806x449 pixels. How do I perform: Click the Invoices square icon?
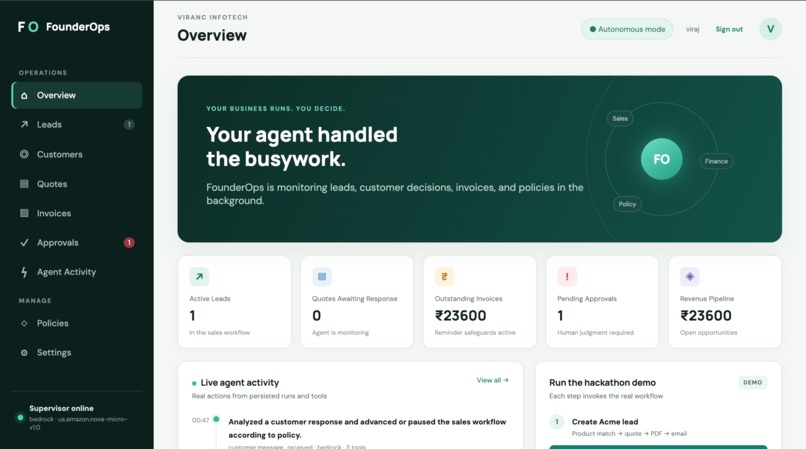coord(24,213)
